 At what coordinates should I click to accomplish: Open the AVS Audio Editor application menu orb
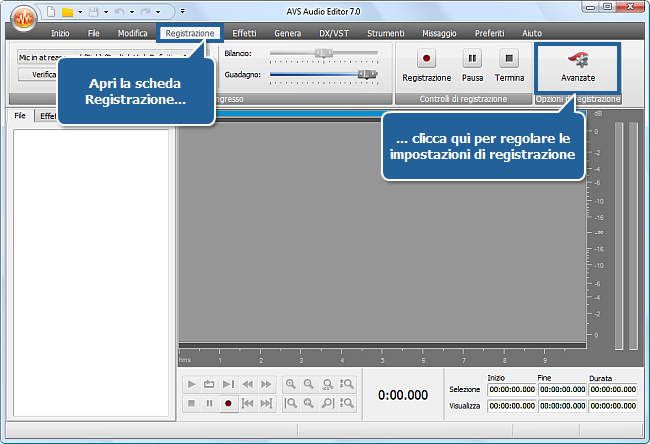point(24,18)
